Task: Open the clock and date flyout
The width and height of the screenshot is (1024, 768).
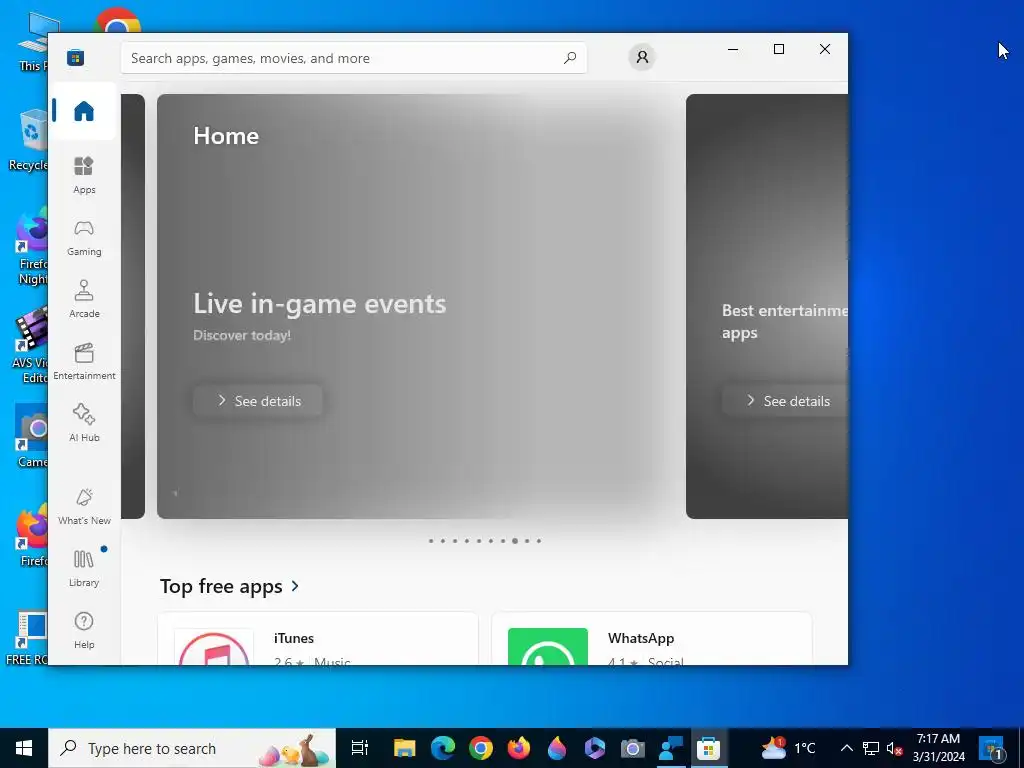Action: point(938,748)
